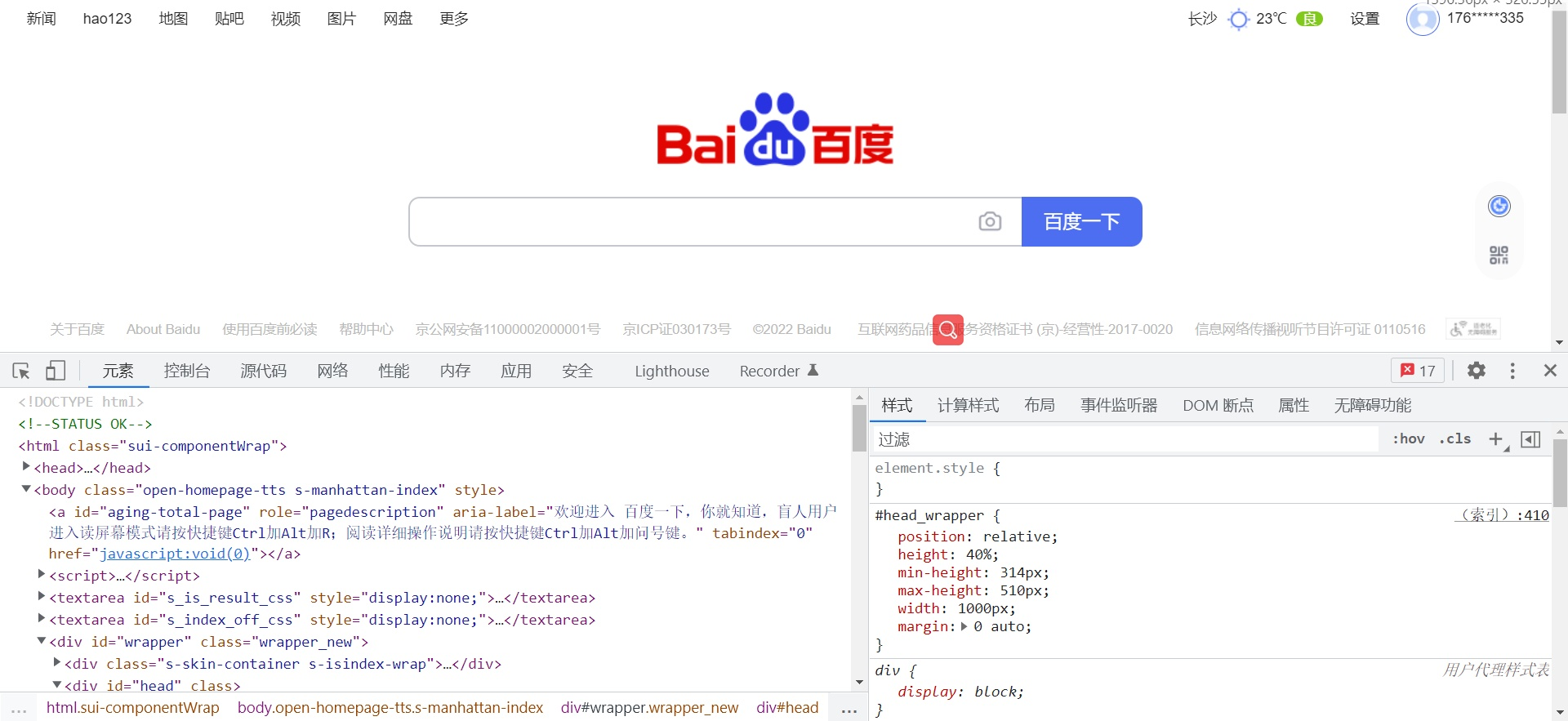Click the styles pane vertical scrollbar
This screenshot has height=721, width=1568.
(x=1560, y=472)
